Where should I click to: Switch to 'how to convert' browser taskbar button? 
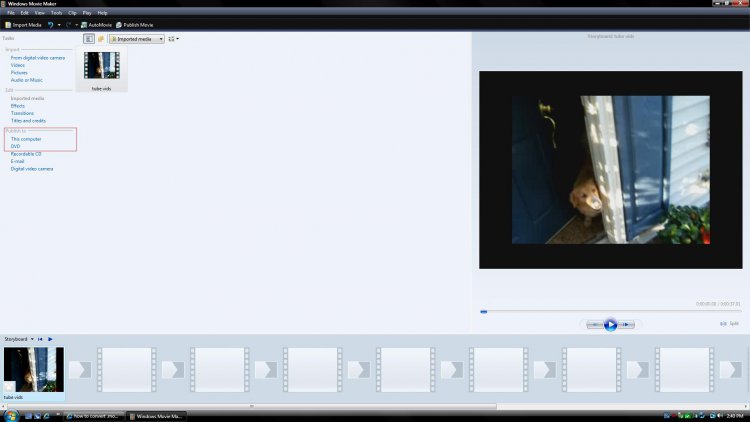(x=94, y=416)
